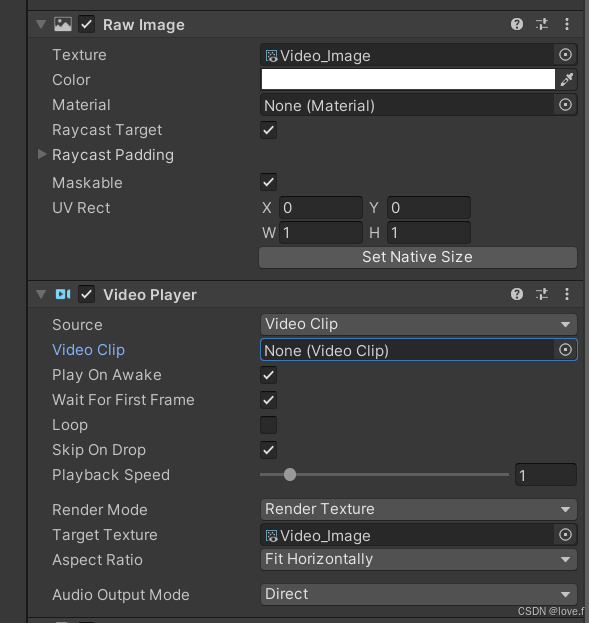Open Raw Image three-dot component menu
This screenshot has width=589, height=623.
567,24
